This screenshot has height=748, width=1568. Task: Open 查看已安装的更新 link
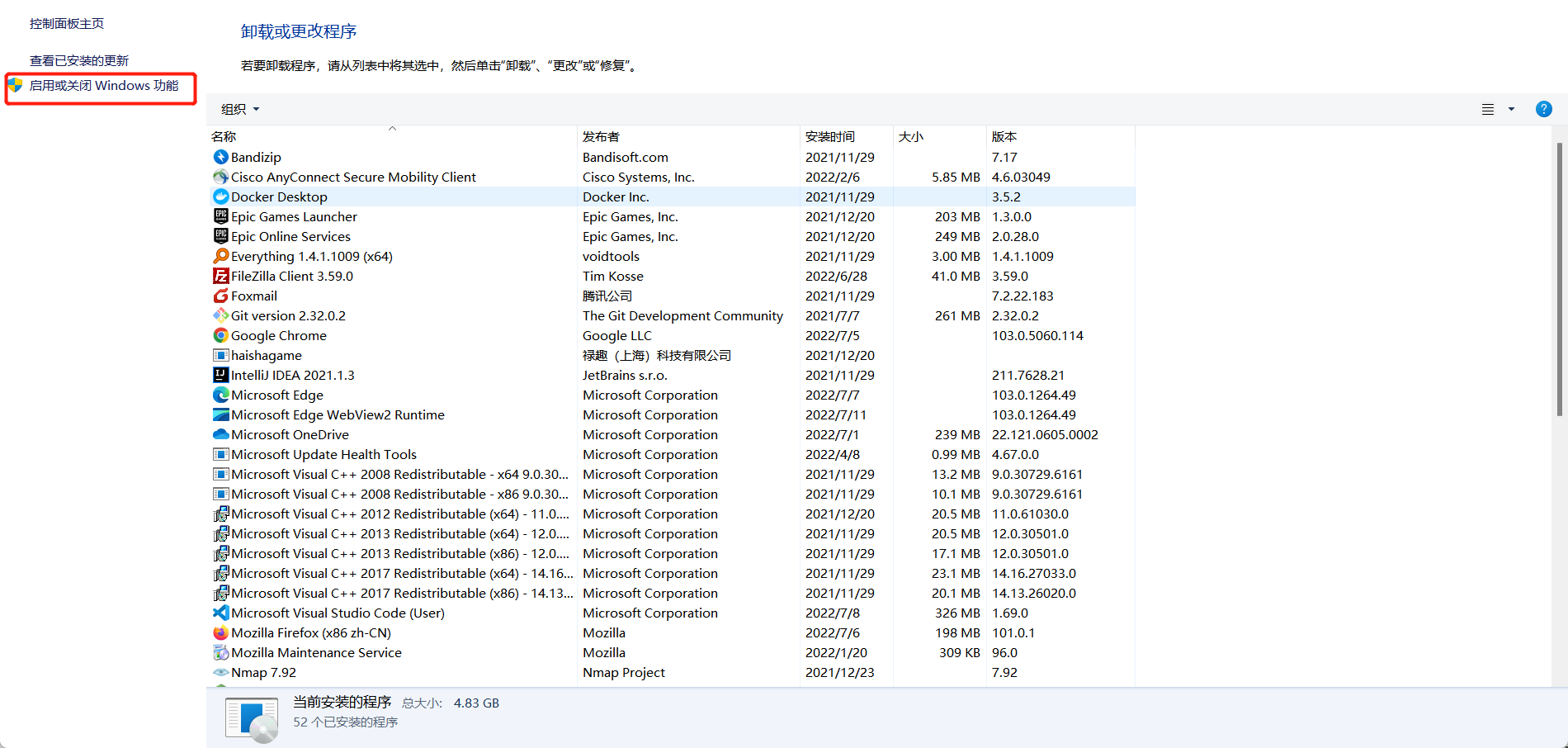(79, 60)
